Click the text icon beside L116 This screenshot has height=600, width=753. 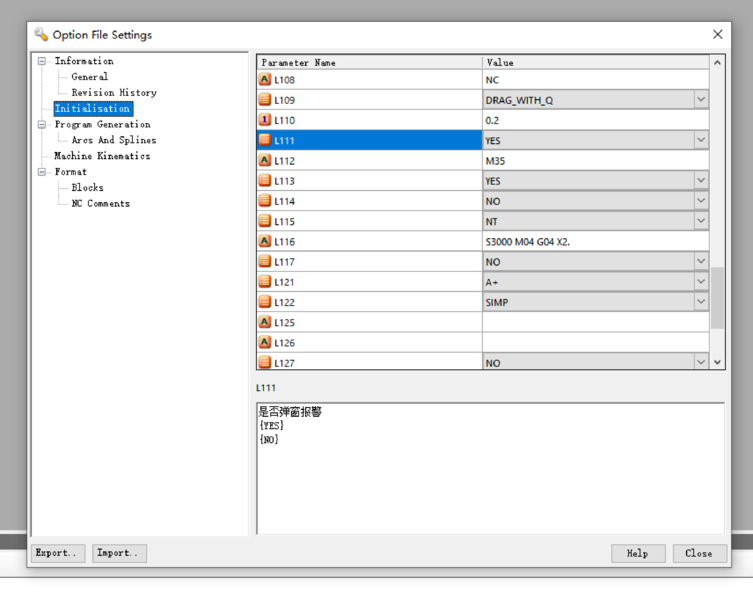265,241
